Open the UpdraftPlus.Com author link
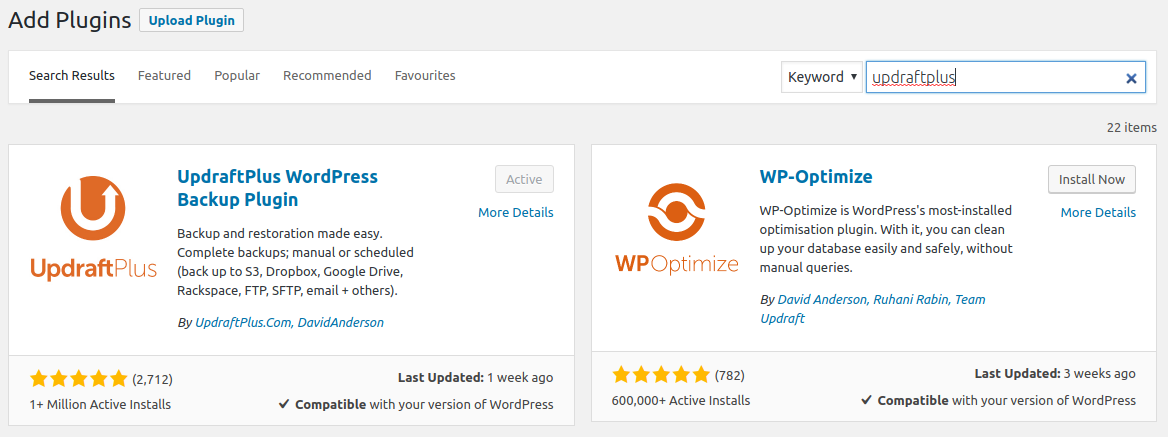 pos(243,322)
